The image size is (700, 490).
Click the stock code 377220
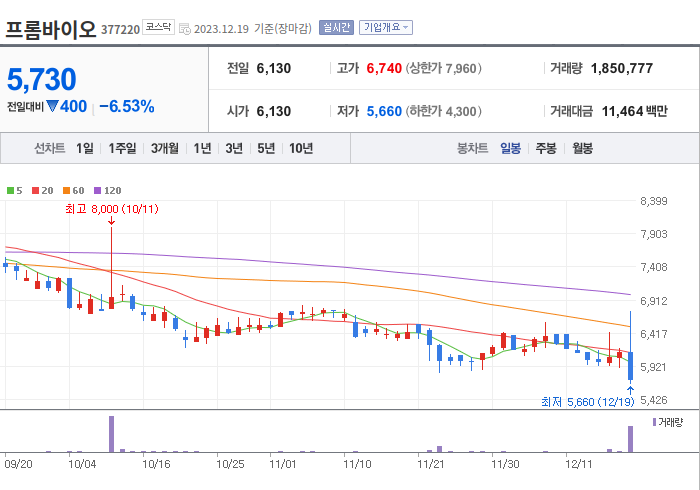[121, 29]
